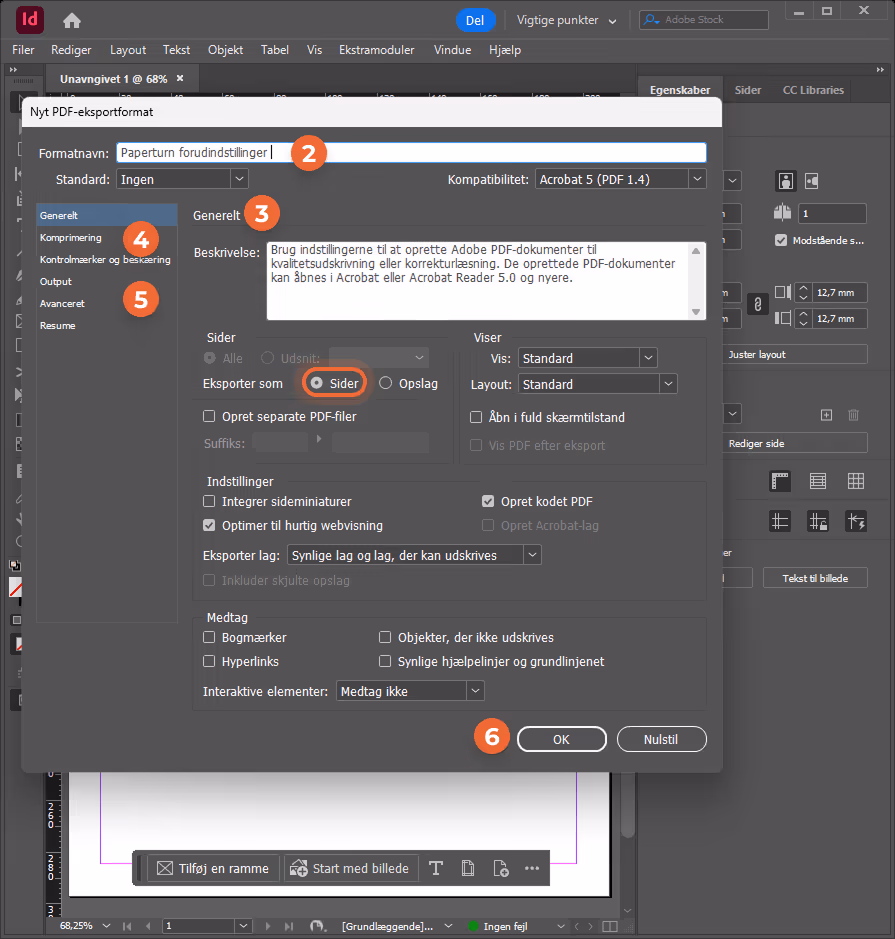Click the chain link icon between margin fields
This screenshot has height=939, width=895.
click(758, 305)
